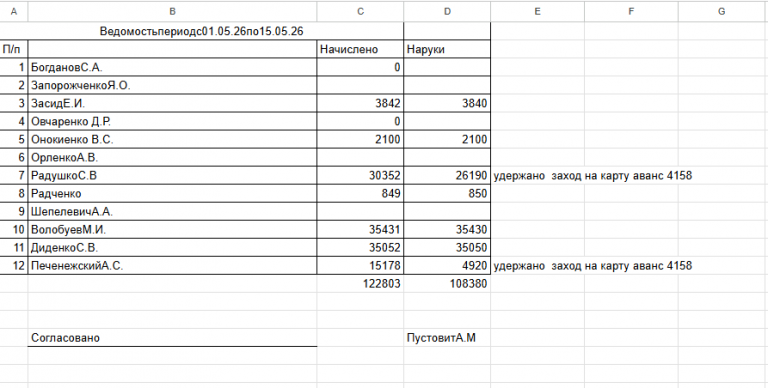Click the total 122803 cell

click(360, 284)
